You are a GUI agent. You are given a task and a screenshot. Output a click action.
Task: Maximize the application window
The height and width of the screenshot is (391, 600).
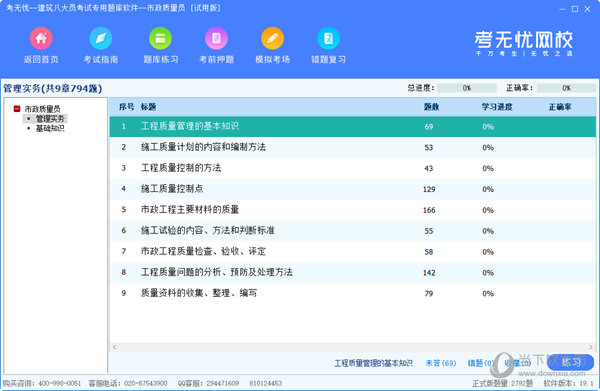575,9
